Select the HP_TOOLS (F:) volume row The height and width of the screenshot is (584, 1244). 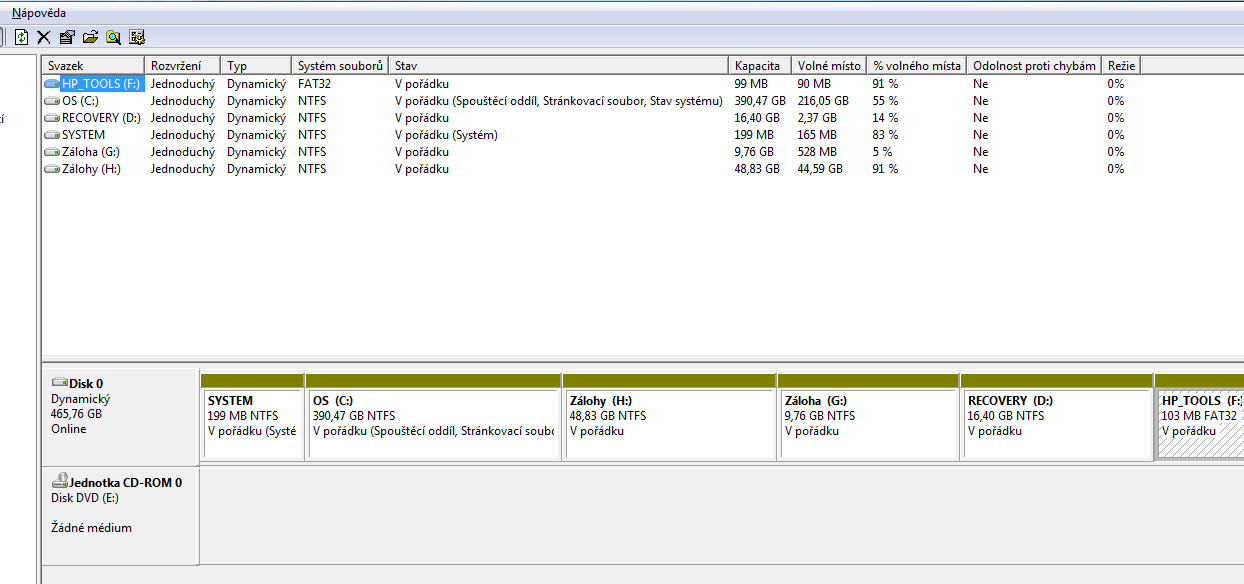592,84
